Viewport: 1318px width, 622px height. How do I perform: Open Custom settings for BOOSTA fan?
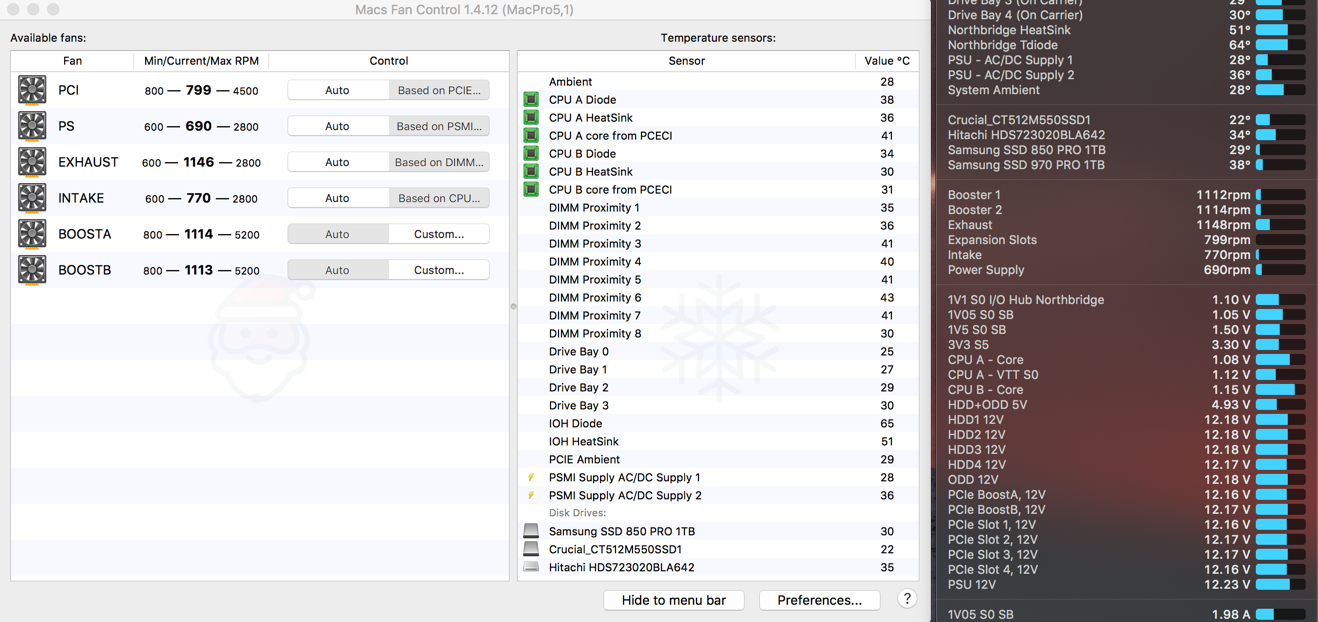click(439, 234)
